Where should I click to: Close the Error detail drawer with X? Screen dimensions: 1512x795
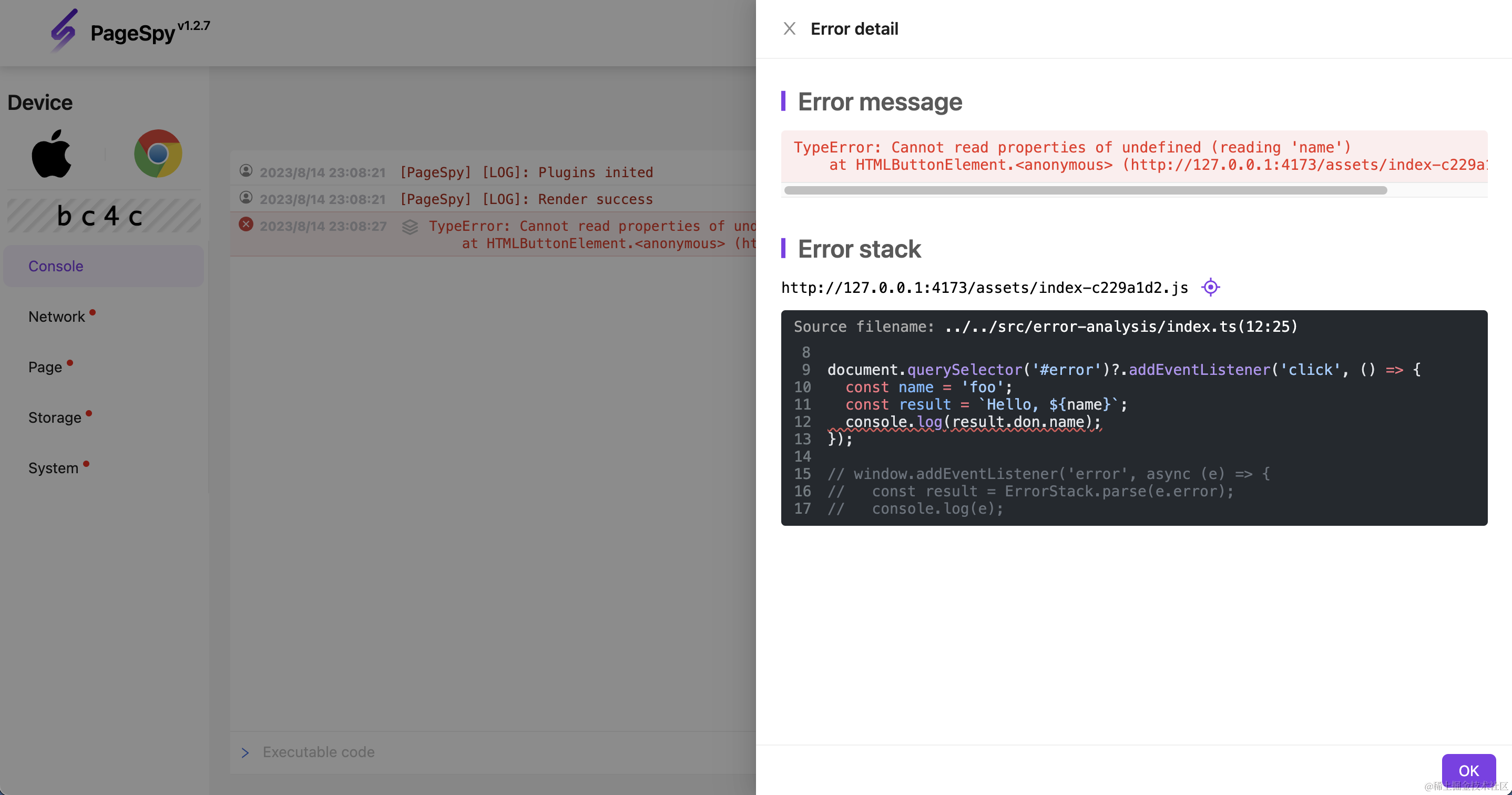(789, 29)
